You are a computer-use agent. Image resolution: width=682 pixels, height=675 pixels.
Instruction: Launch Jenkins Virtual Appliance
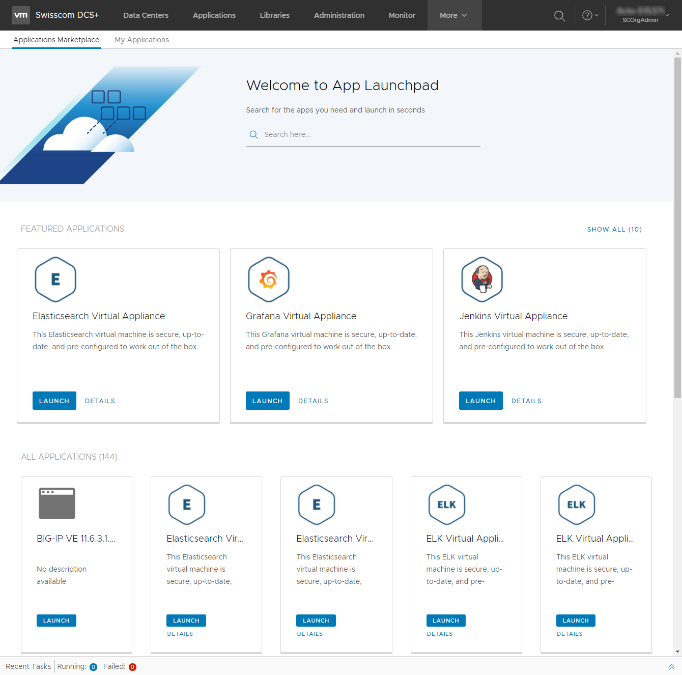pos(481,401)
